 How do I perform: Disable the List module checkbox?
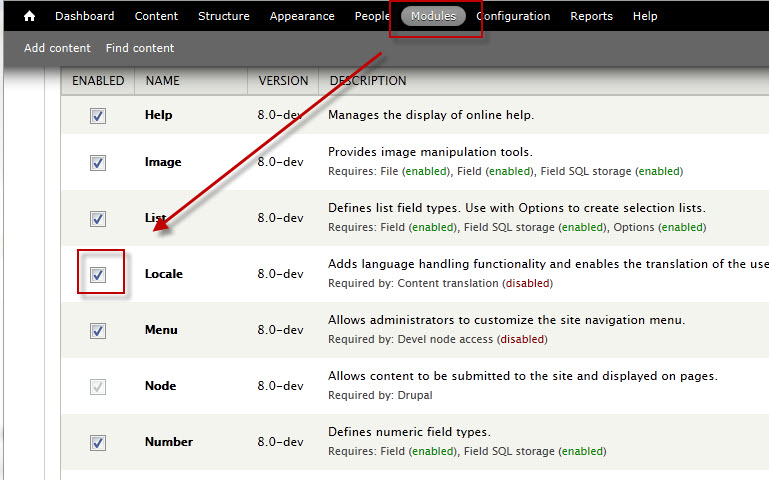(98, 219)
